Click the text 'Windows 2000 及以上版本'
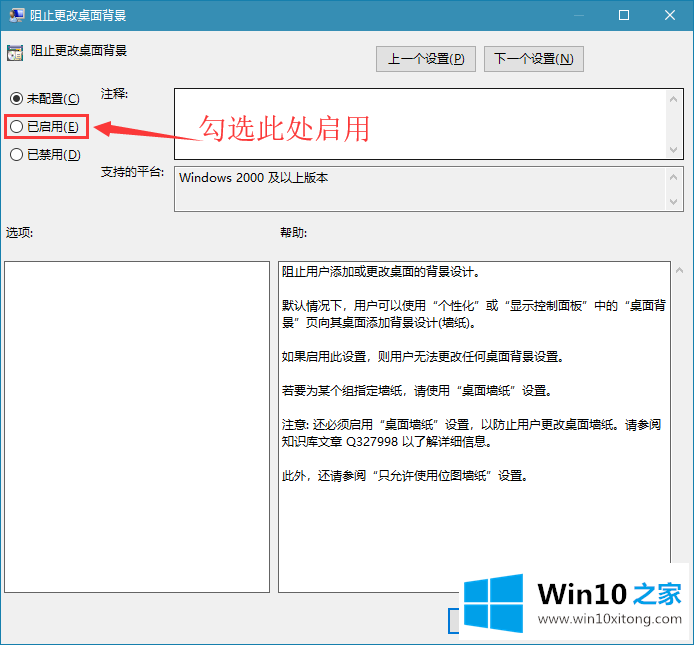Viewport: 694px width, 645px height. click(254, 178)
